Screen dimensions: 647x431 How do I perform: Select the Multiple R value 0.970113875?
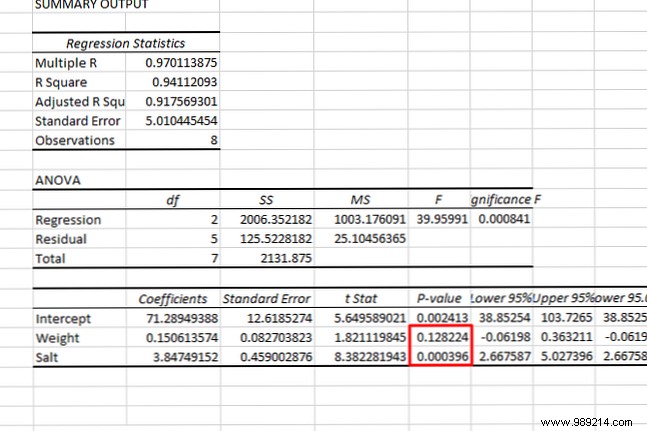point(181,63)
